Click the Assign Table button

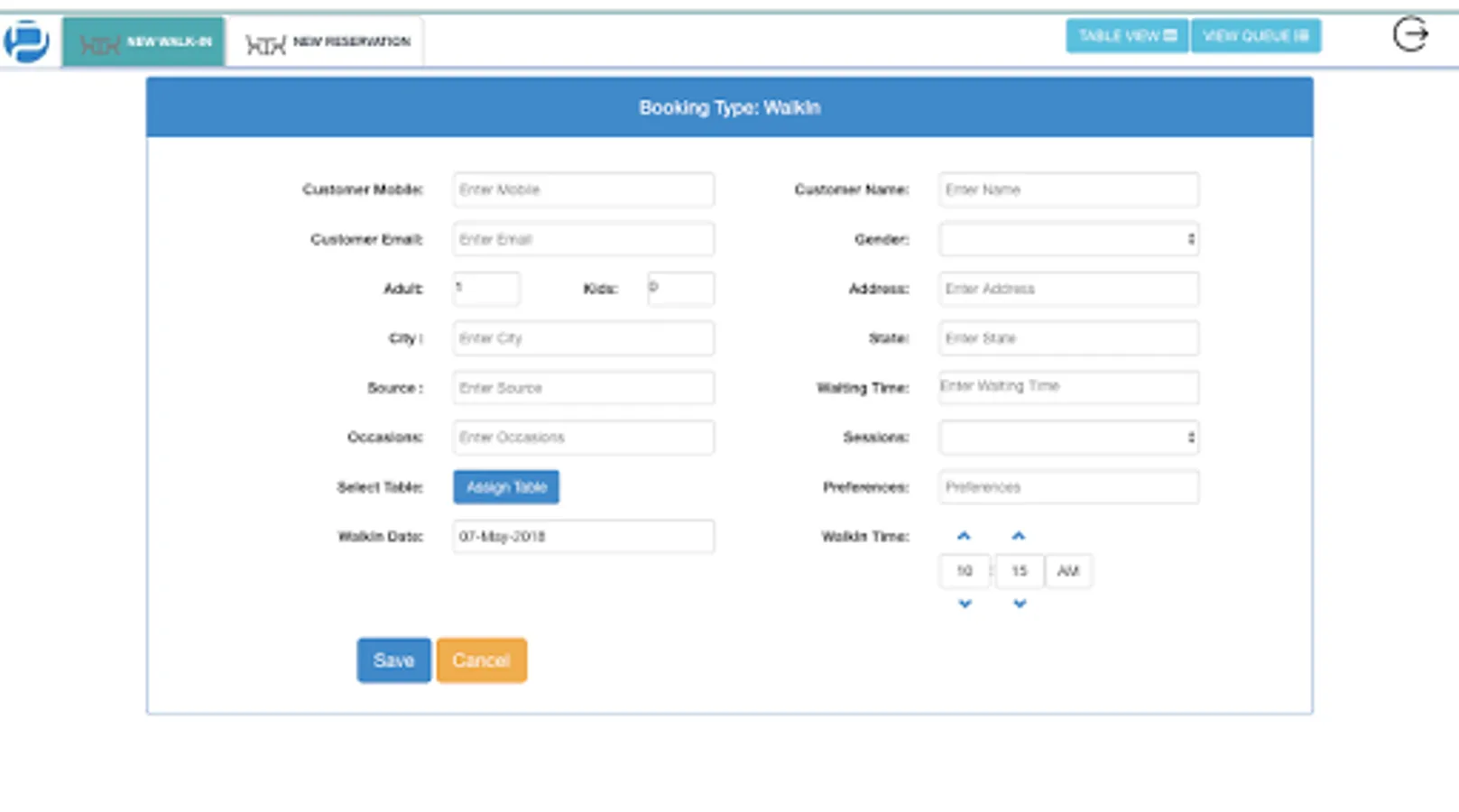click(506, 487)
